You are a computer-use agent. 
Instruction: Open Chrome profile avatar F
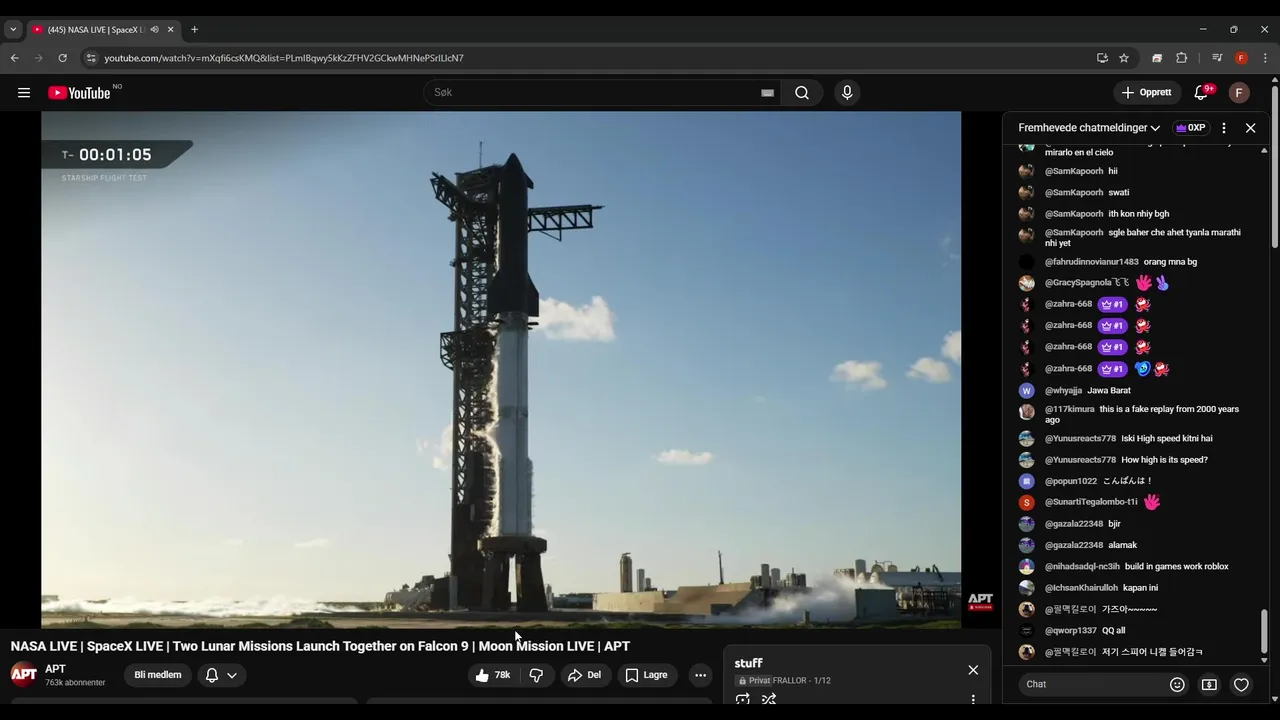[x=1241, y=58]
